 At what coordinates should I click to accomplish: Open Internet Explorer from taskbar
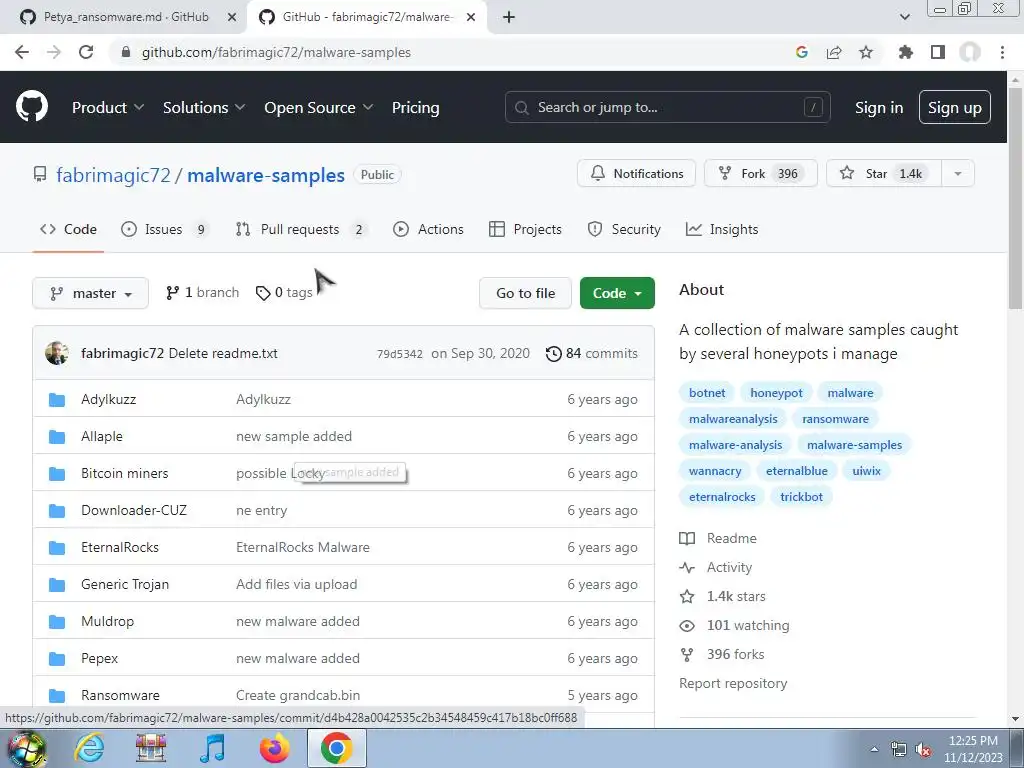tap(89, 748)
